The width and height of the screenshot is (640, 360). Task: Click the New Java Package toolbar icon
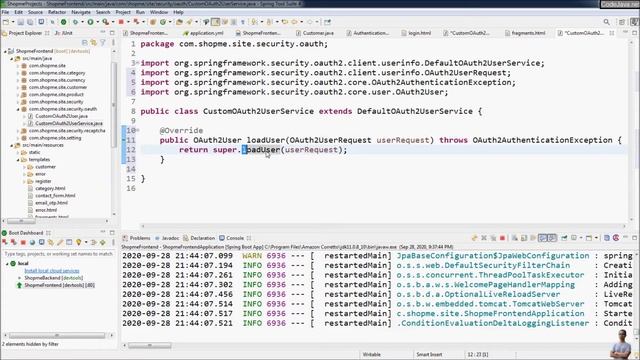pos(153,22)
